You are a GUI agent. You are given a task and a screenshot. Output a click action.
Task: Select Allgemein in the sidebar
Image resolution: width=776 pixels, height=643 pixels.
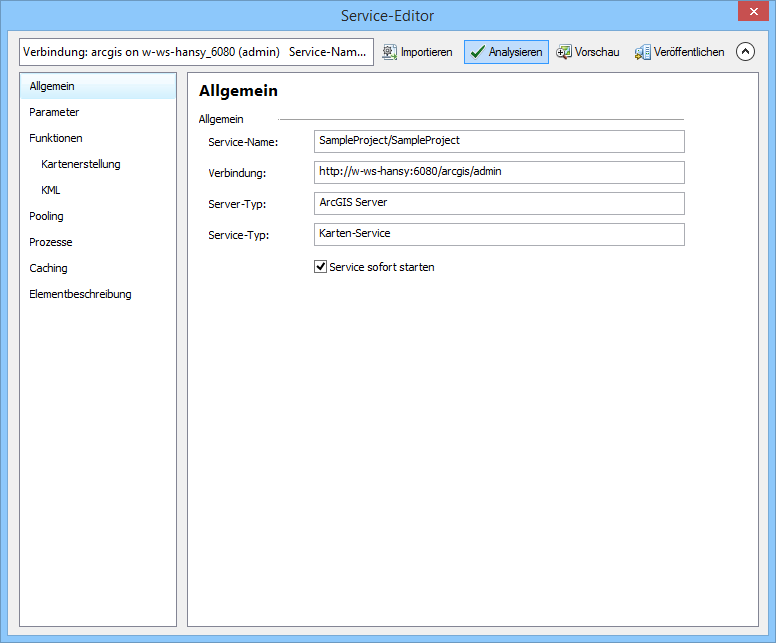point(52,86)
